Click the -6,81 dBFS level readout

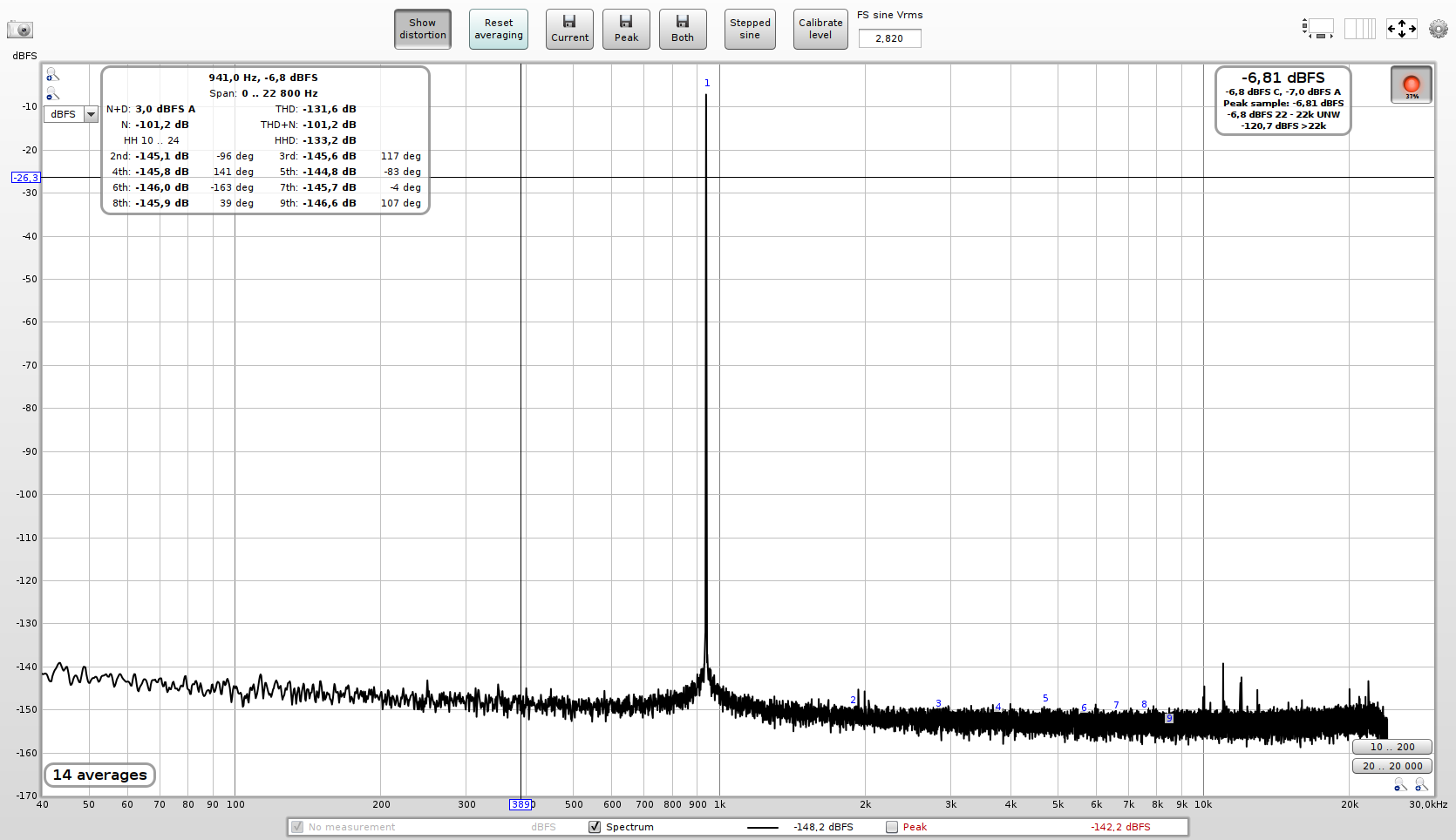[x=1283, y=78]
